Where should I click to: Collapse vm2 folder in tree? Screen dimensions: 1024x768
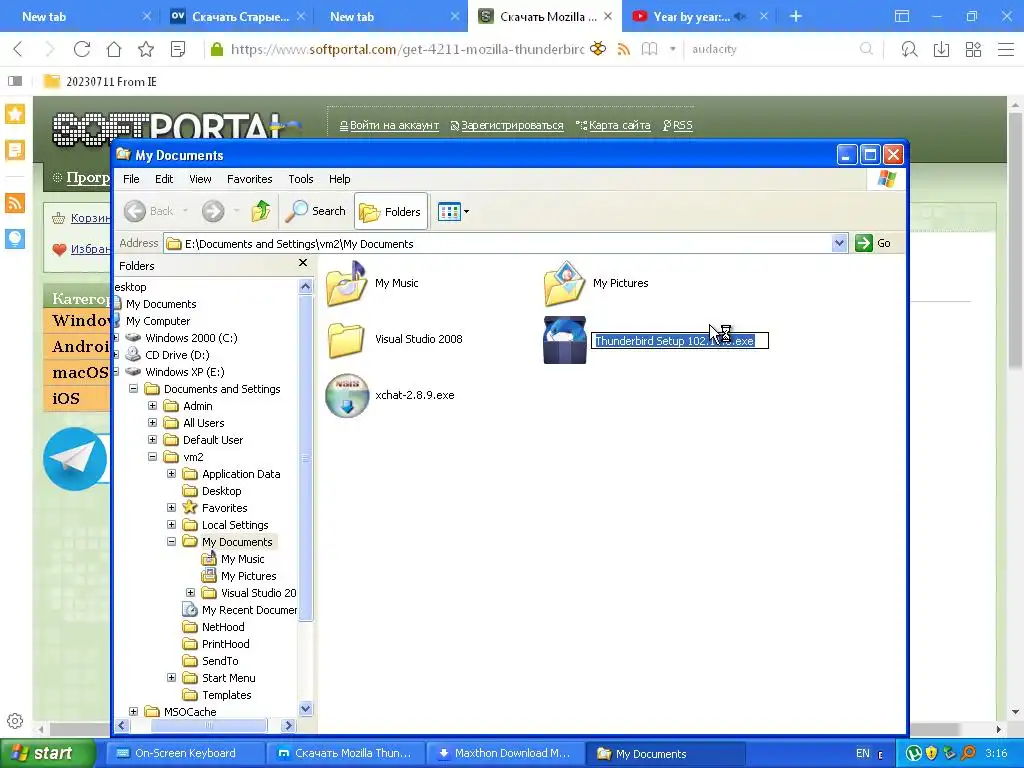(x=152, y=456)
